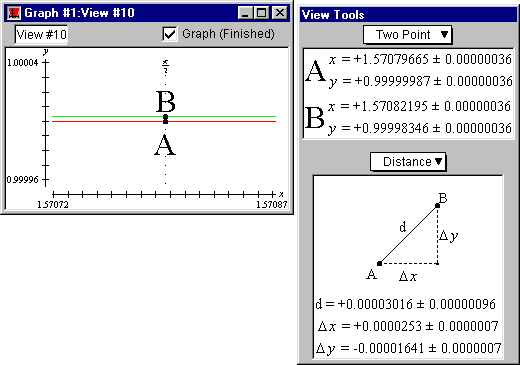Click the Δy = -0.00001641 readout
Image resolution: width=520 pixels, height=365 pixels.
coord(408,348)
